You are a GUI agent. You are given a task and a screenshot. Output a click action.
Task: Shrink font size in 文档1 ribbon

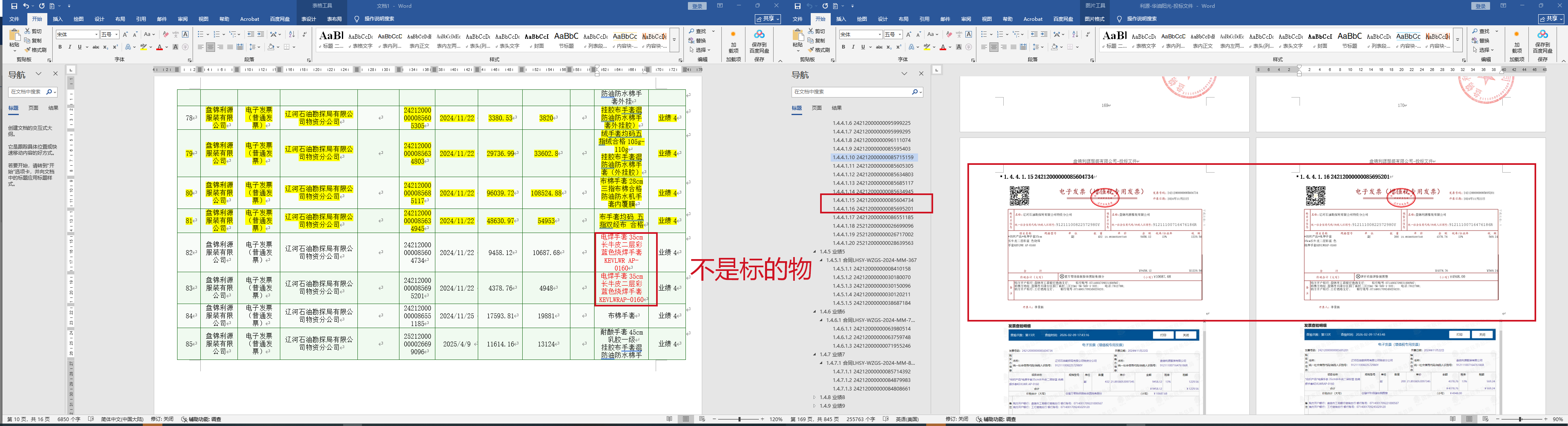[x=135, y=35]
